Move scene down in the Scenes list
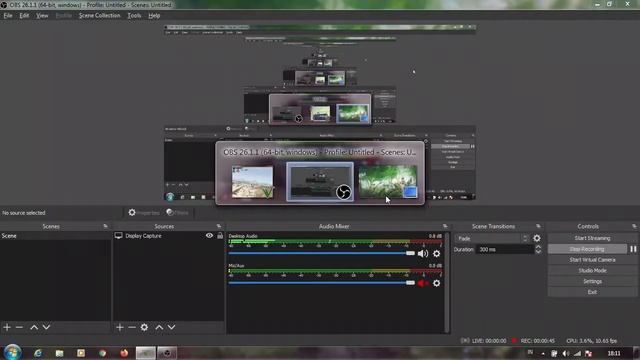This screenshot has height=360, width=640. tap(47, 327)
